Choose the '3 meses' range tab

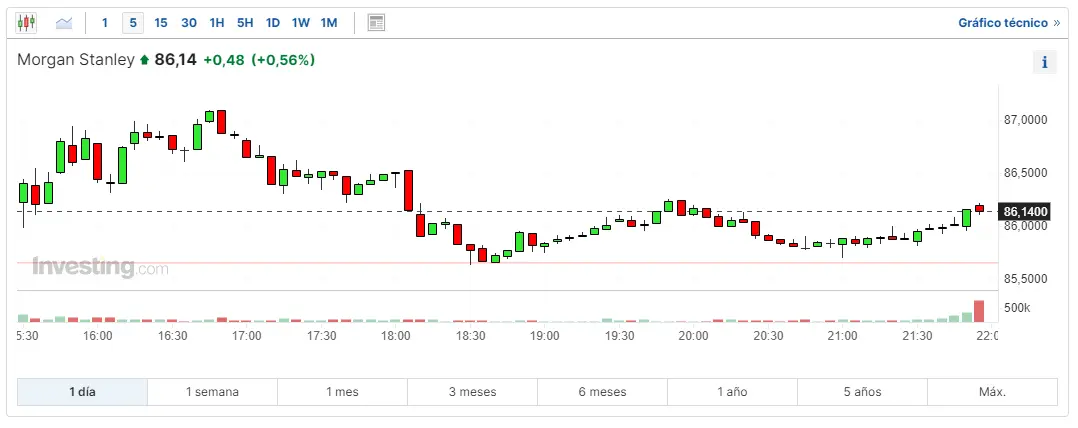coord(472,392)
